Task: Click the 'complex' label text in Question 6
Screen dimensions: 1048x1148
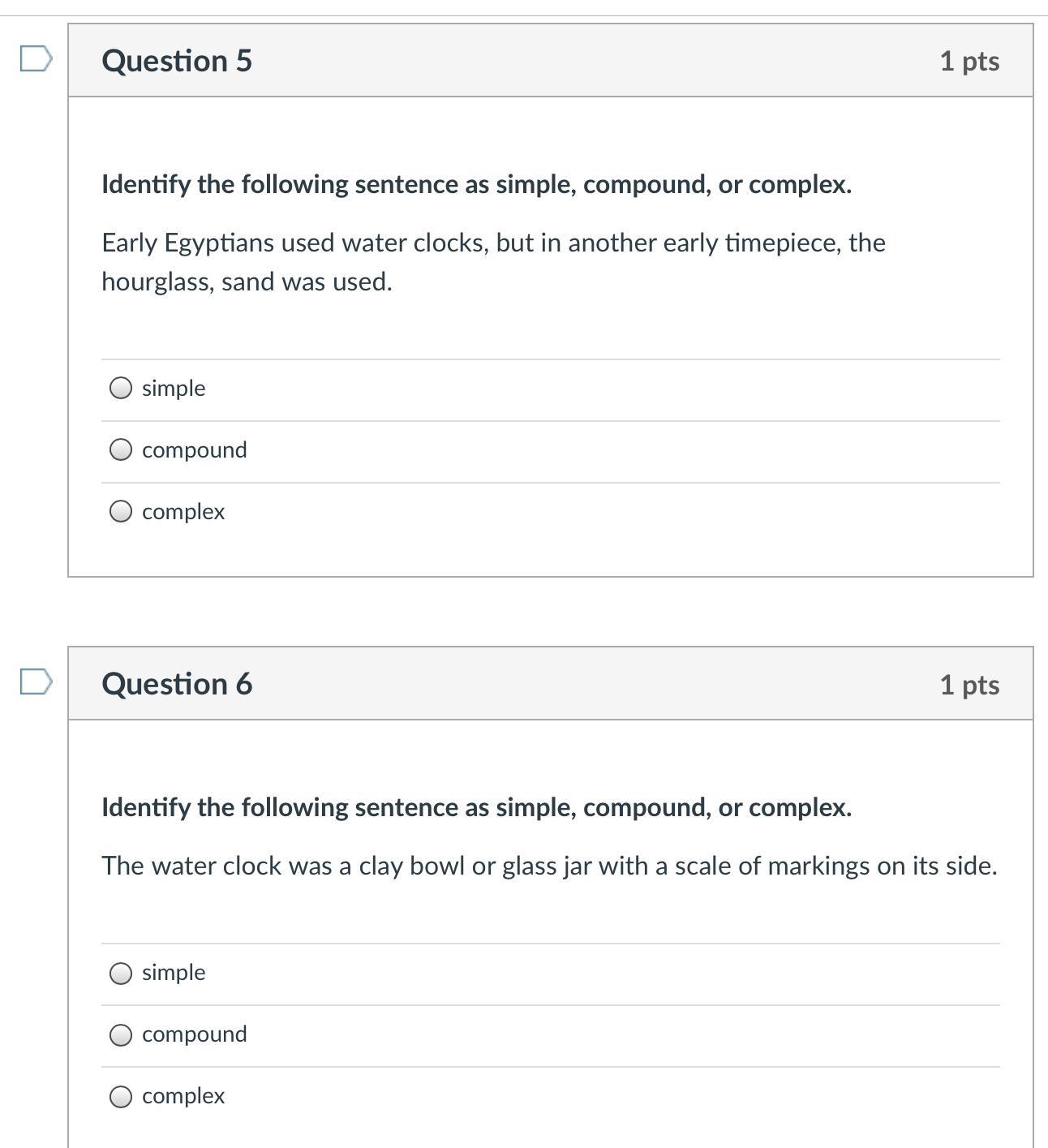Action: click(183, 1095)
